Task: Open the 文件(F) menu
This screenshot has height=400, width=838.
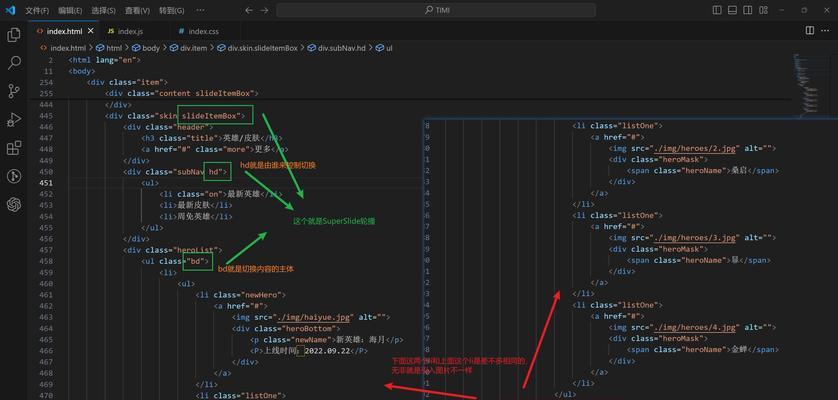Action: 37,11
